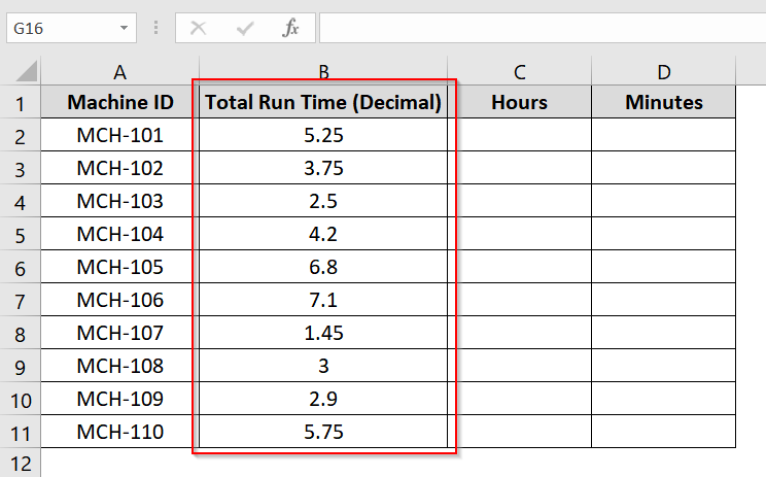The image size is (766, 477).
Task: Click the Minutes header cell
Action: pos(663,102)
